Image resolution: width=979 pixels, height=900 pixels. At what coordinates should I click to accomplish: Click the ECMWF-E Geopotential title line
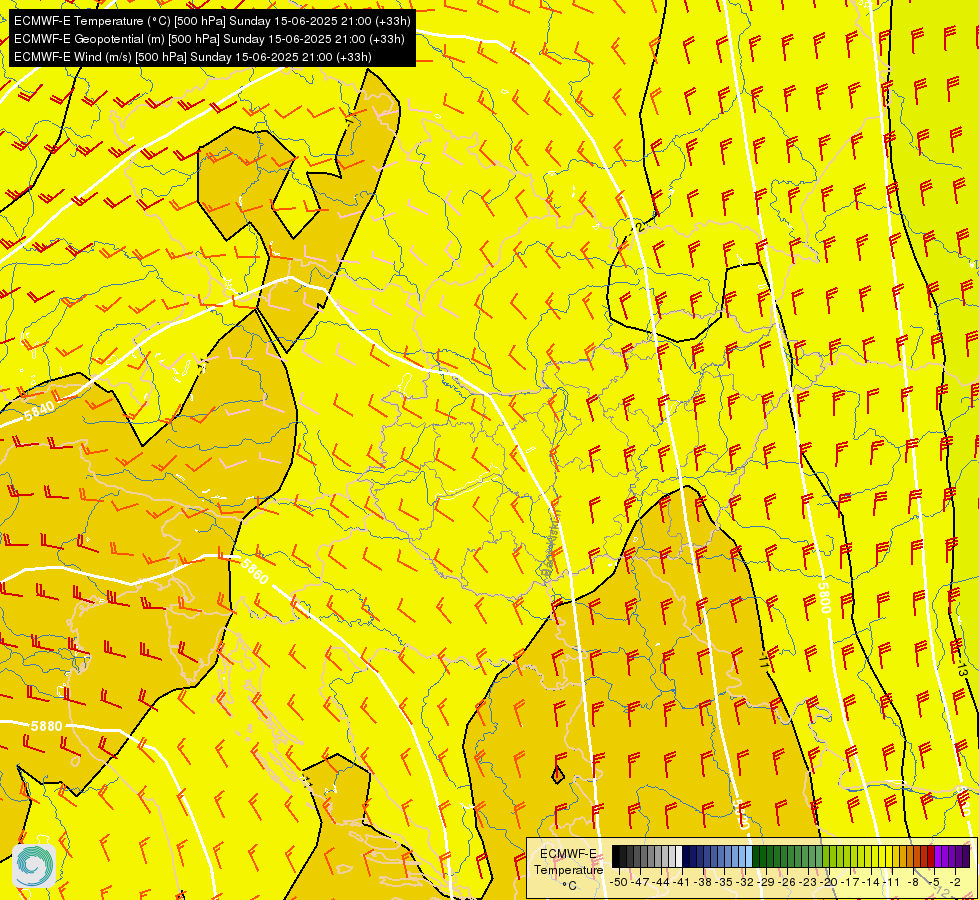point(209,39)
